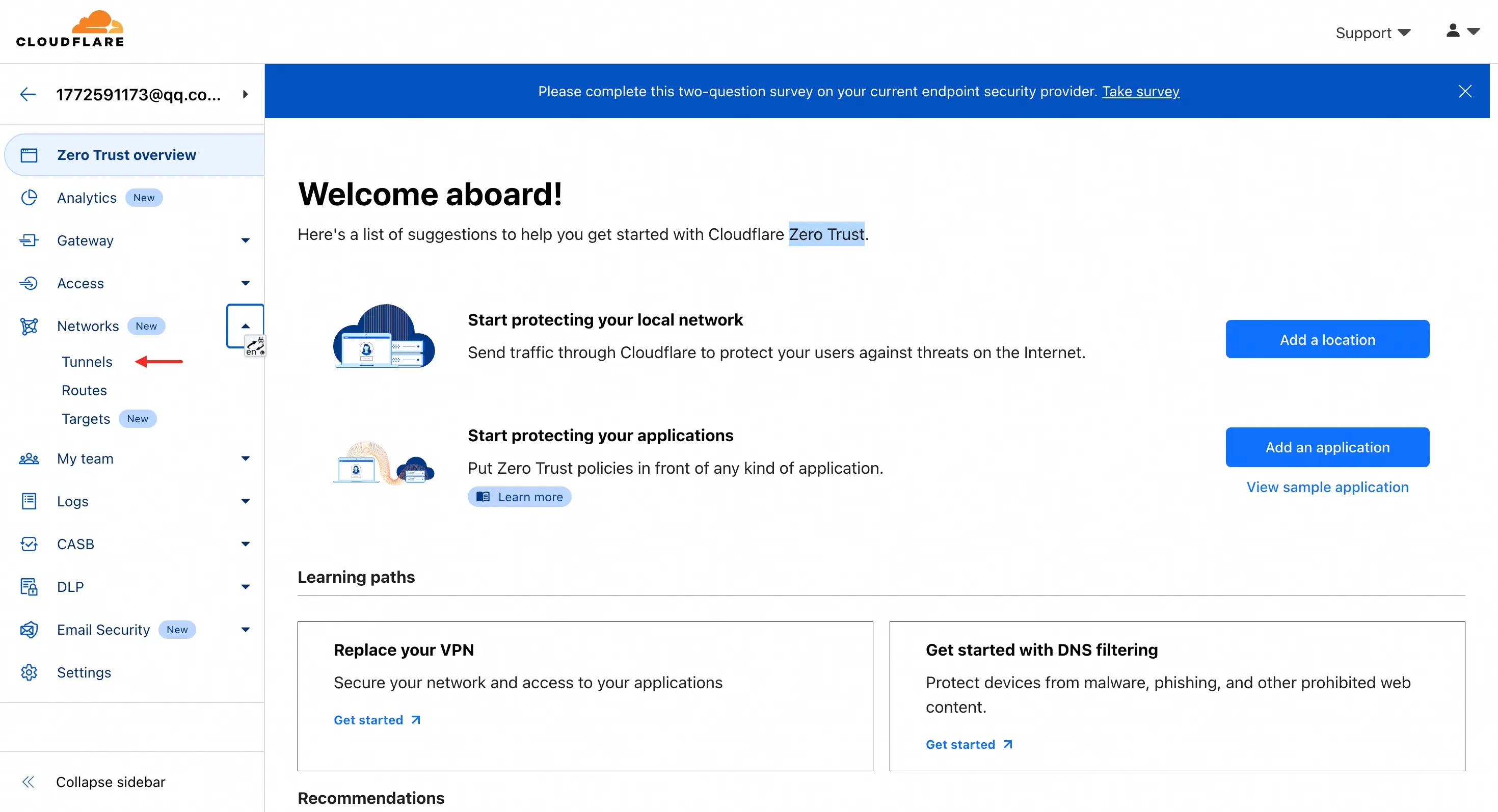Click the New badge next to Analytics
The height and width of the screenshot is (812, 1498).
[x=144, y=198]
